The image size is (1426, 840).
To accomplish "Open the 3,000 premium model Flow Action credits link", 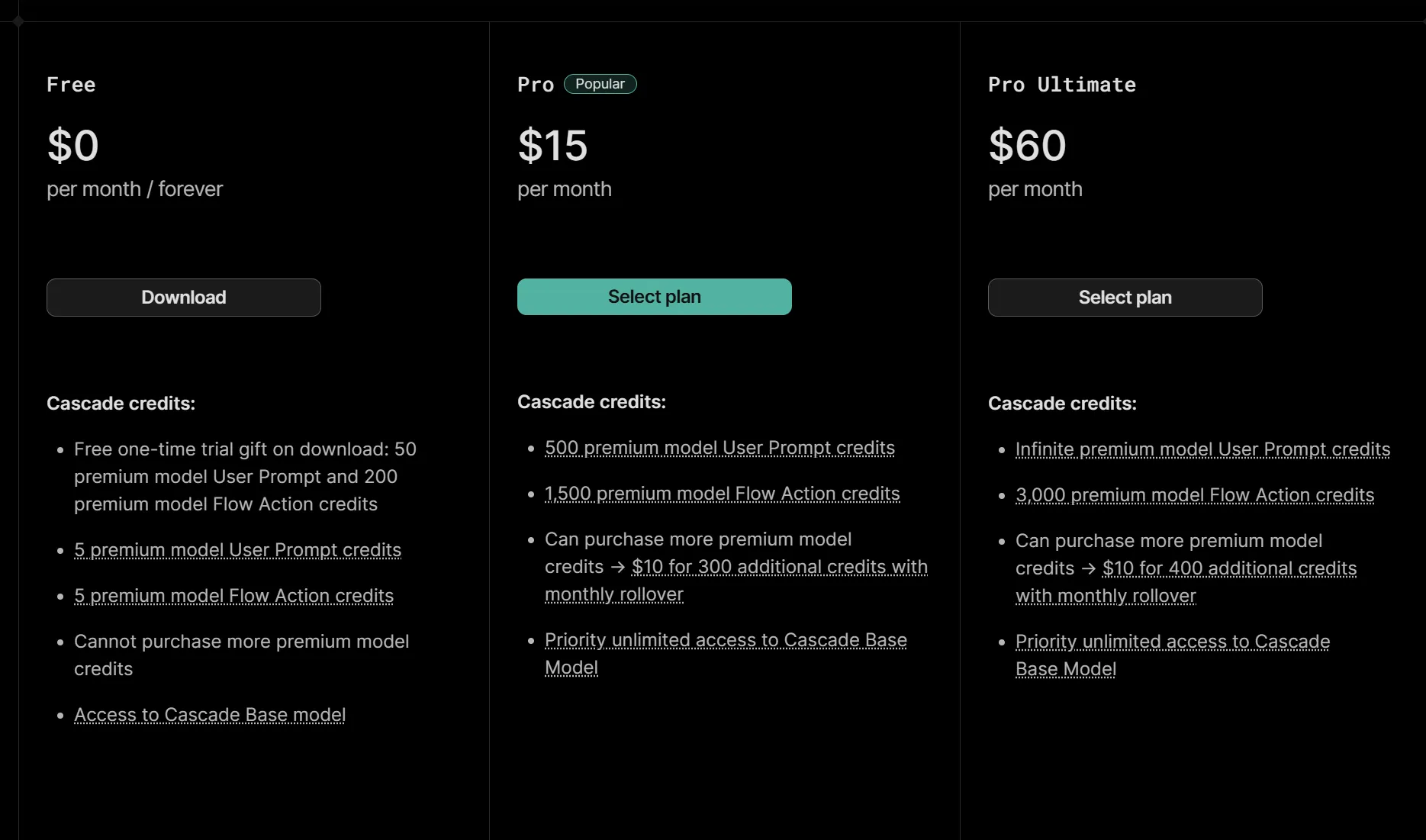I will point(1194,495).
